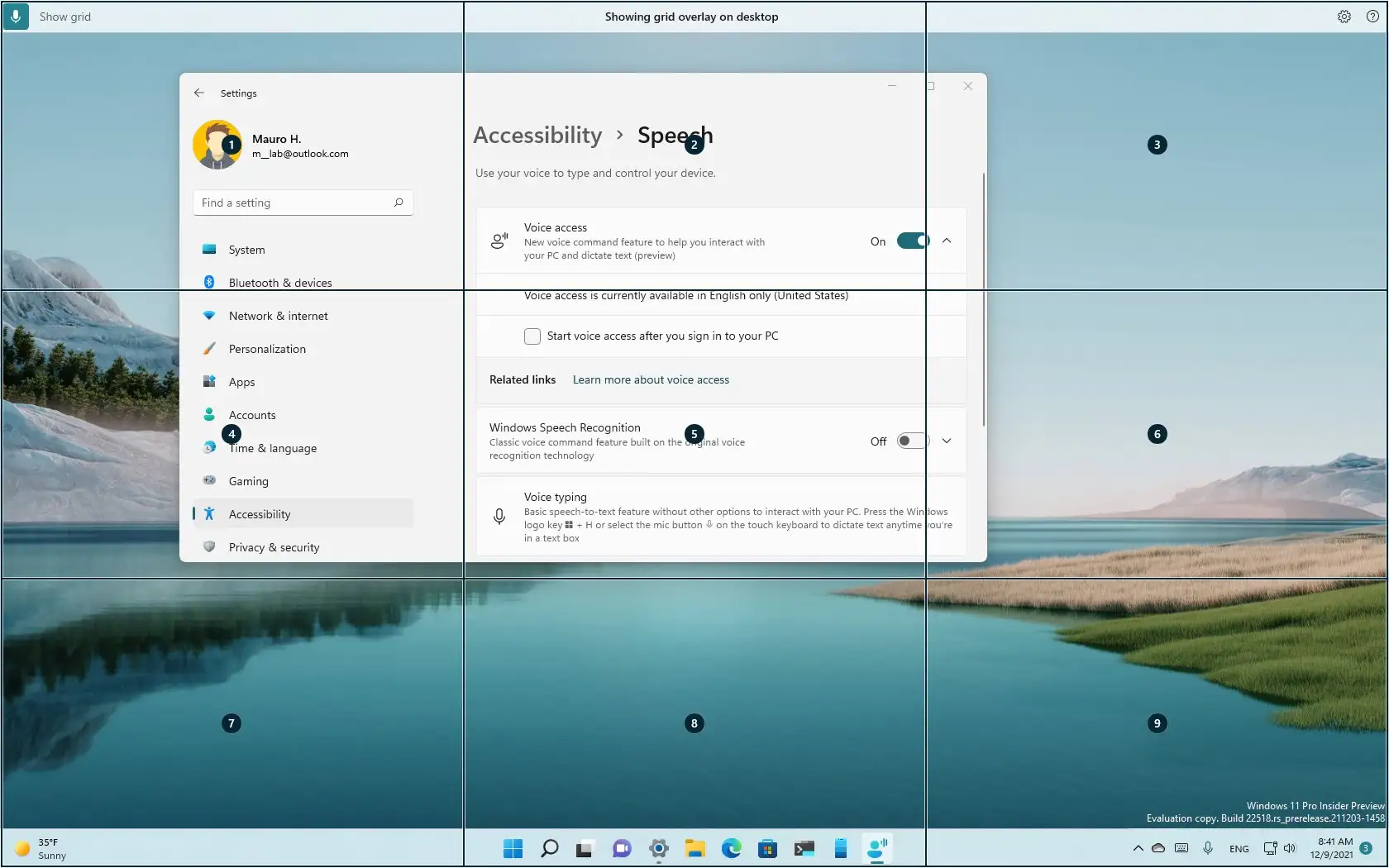Click the system tray microphone icon
The width and height of the screenshot is (1389, 868).
point(1208,848)
